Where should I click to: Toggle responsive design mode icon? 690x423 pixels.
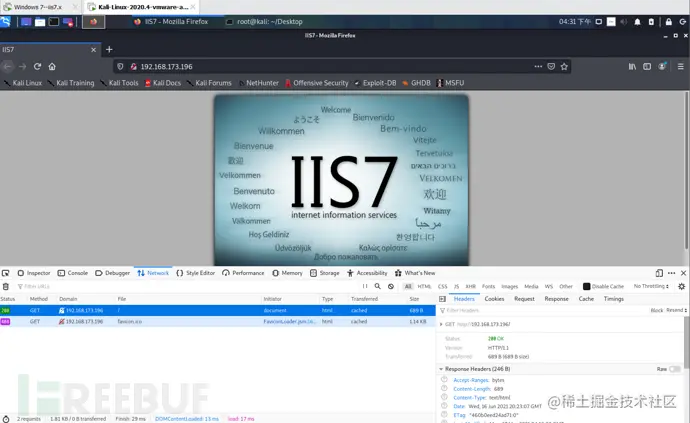pos(659,273)
